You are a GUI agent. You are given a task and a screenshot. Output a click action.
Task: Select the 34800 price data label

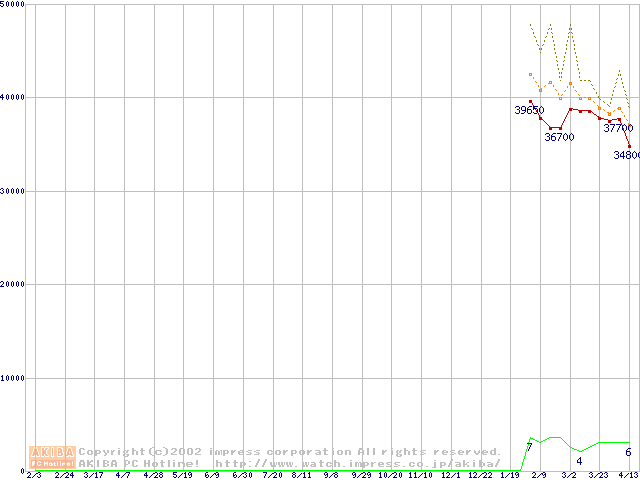(626, 155)
